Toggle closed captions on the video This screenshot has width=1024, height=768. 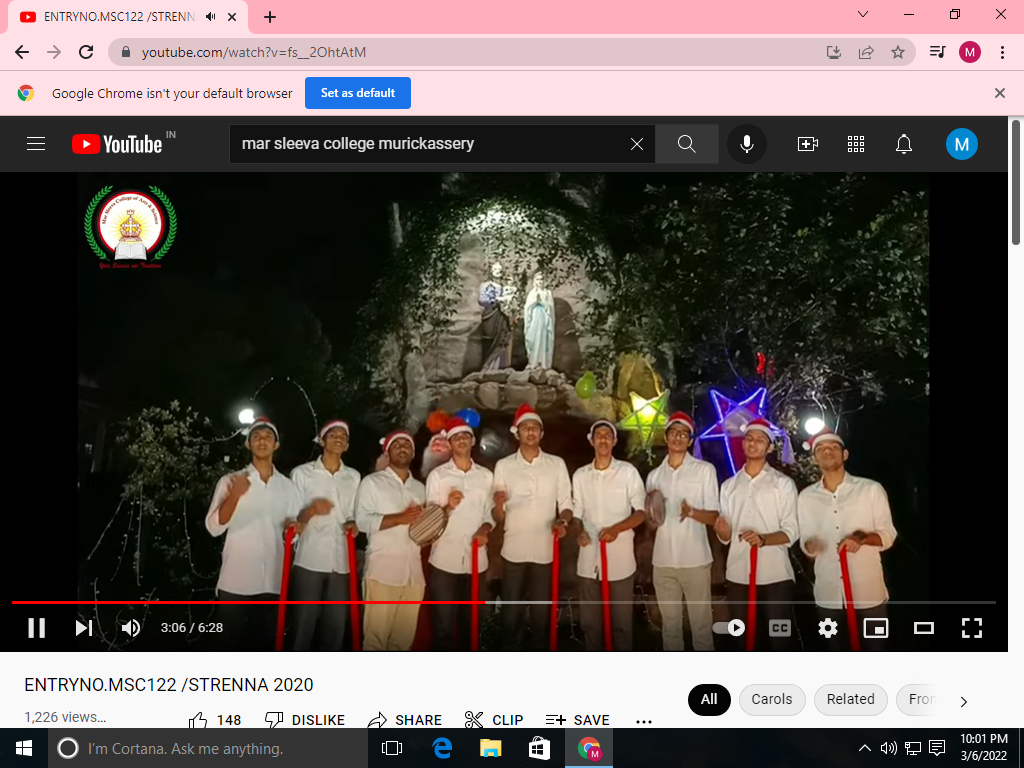(x=780, y=628)
